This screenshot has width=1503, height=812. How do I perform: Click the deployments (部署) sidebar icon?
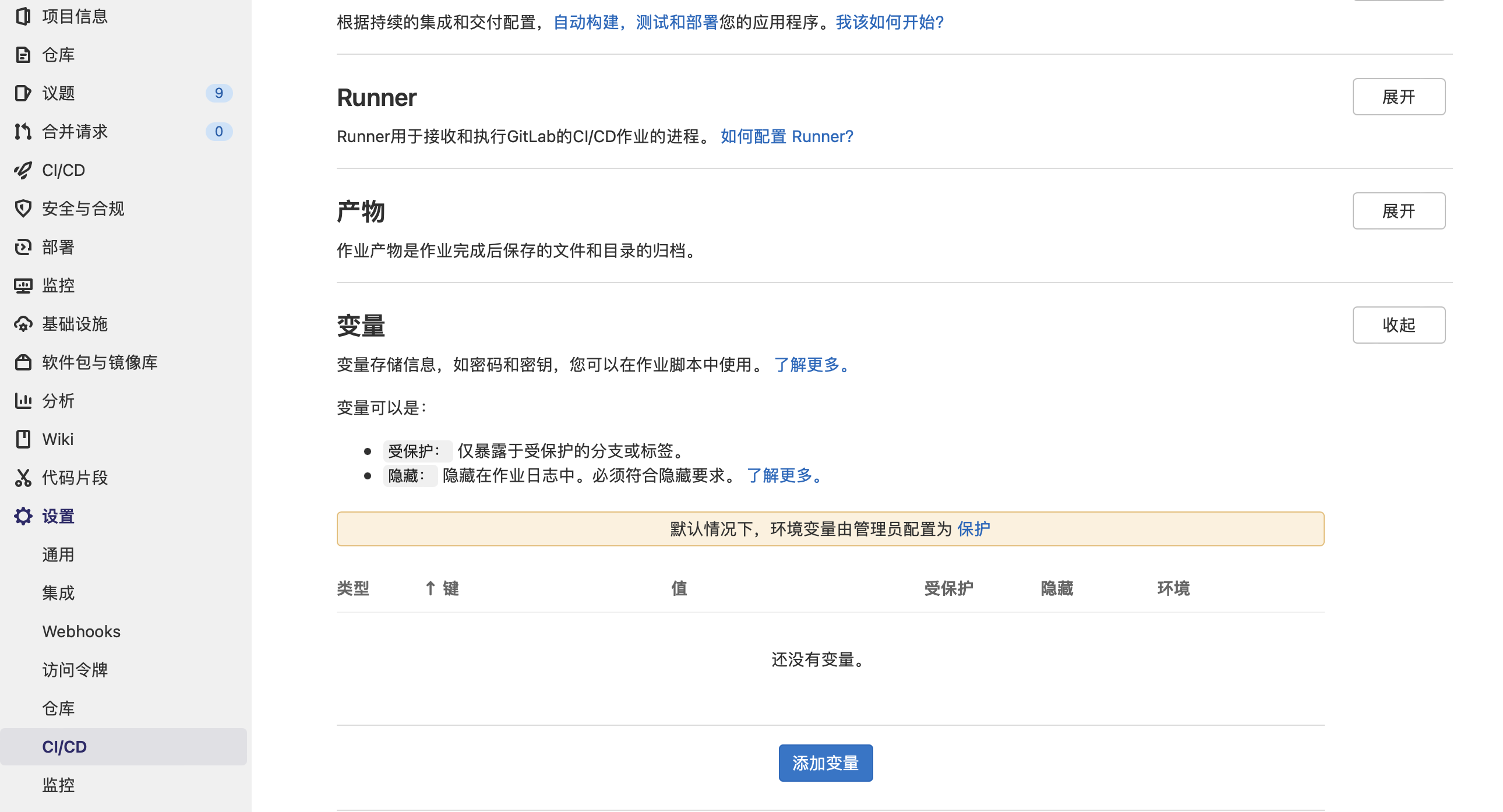(23, 248)
